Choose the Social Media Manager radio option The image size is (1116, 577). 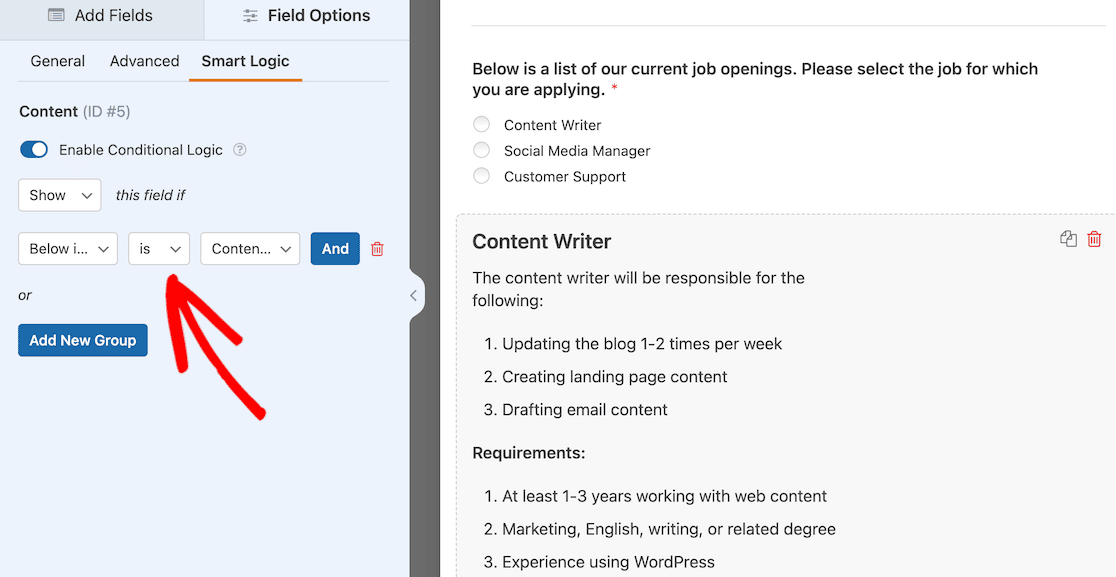(482, 150)
